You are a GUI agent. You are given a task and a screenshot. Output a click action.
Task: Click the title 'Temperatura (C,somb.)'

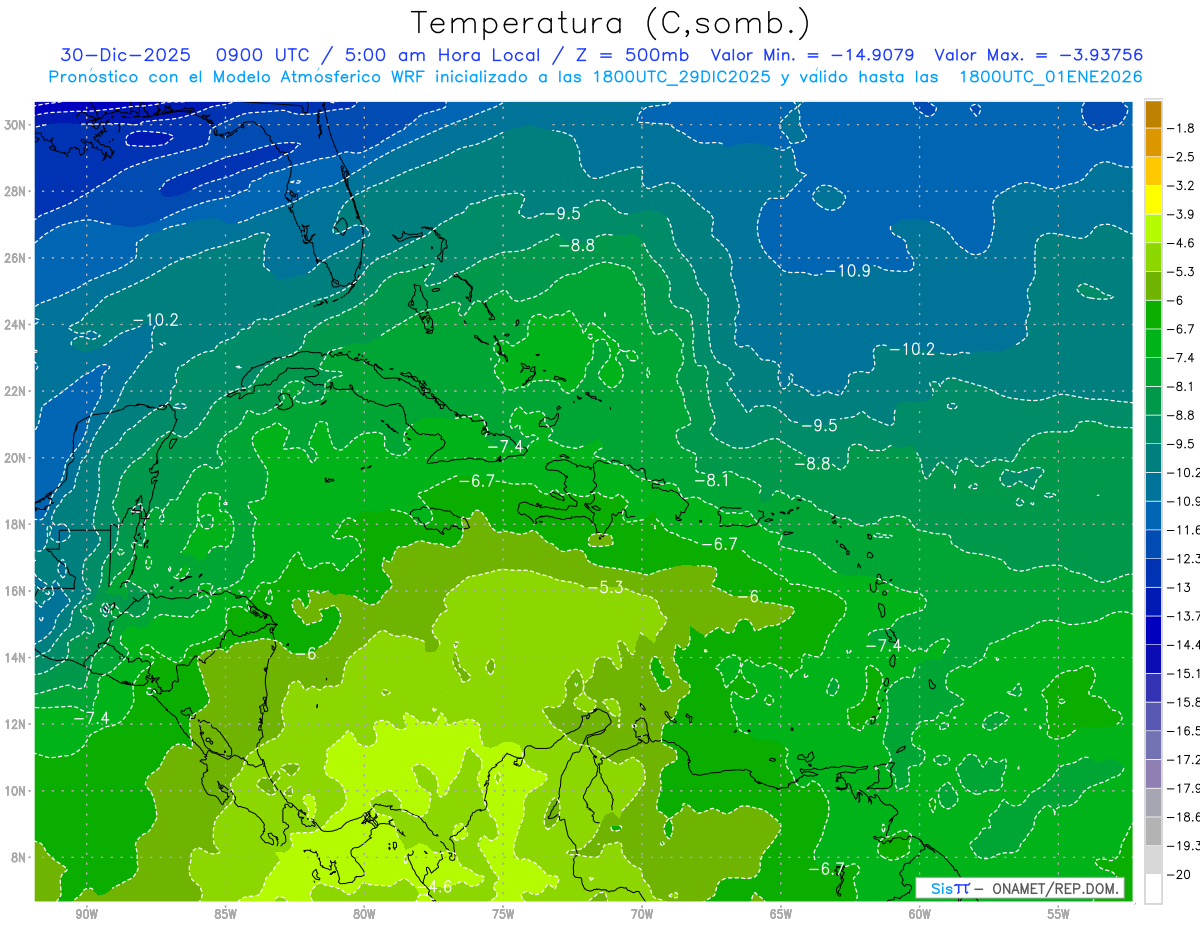coord(611,24)
